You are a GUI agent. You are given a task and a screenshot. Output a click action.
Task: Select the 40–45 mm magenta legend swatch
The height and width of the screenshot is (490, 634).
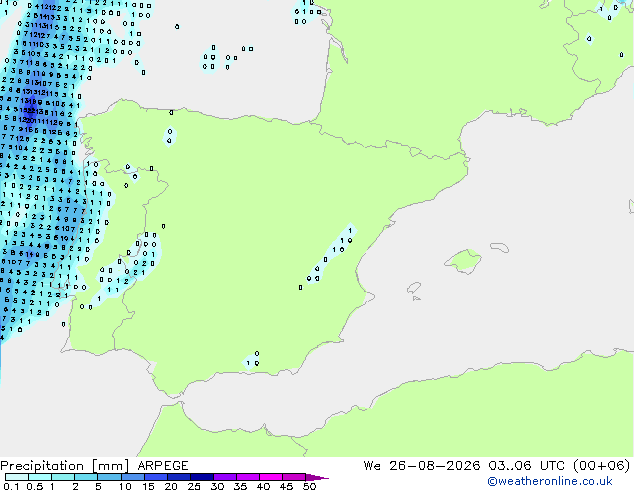tap(271, 477)
